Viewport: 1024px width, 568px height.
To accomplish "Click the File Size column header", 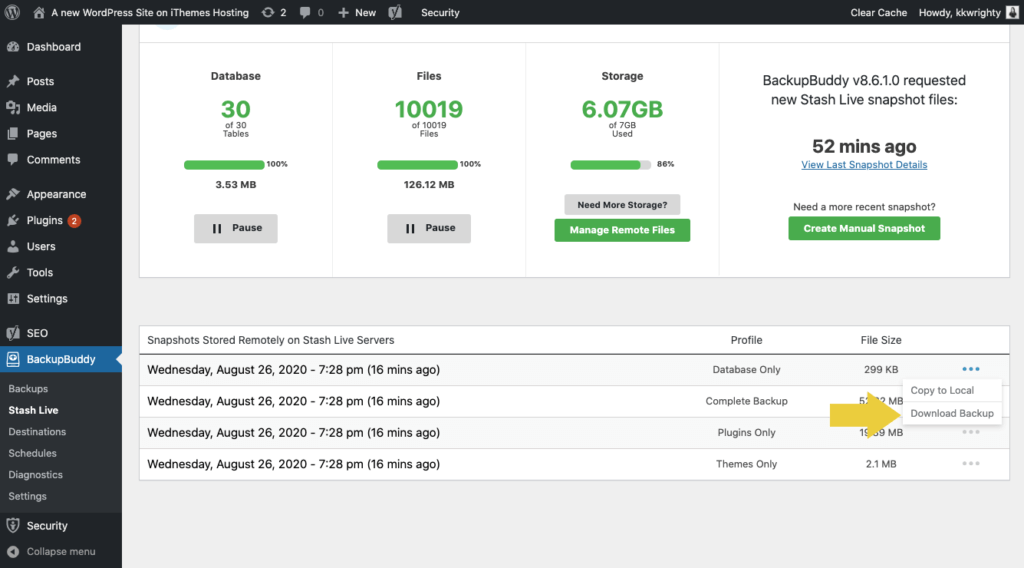I will pyautogui.click(x=881, y=340).
